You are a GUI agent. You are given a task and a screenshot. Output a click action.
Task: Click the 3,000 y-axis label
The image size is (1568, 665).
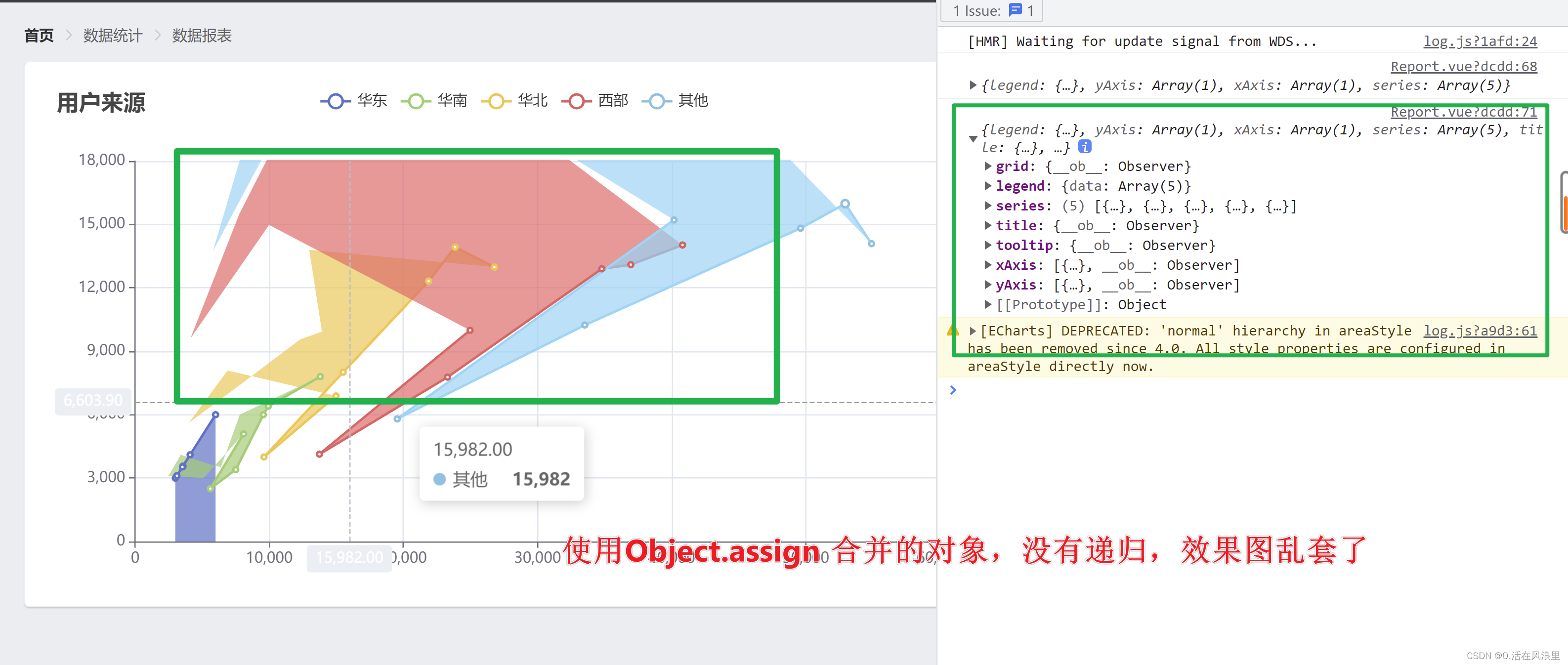106,477
